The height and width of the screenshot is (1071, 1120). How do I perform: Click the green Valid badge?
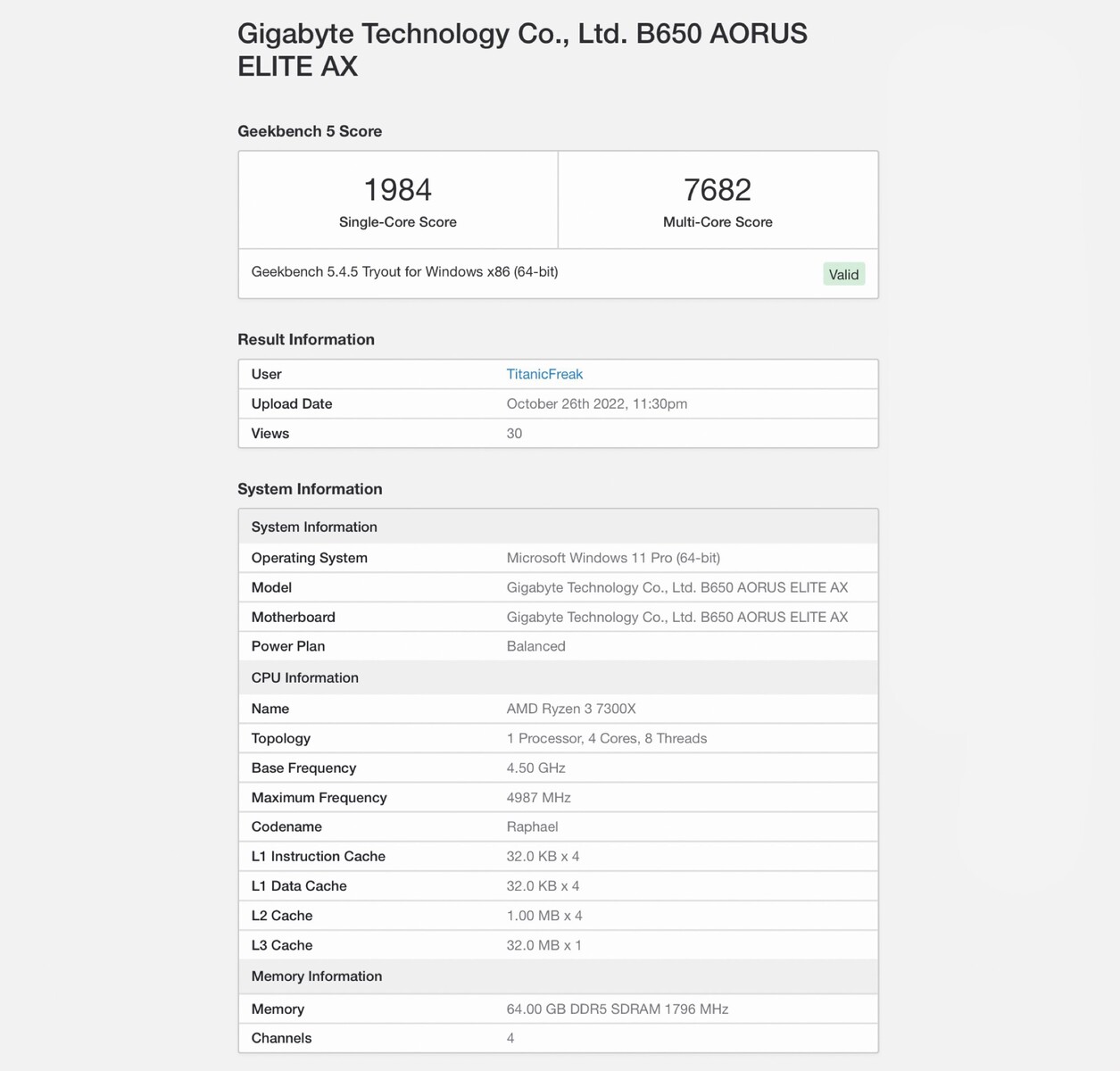pos(843,274)
